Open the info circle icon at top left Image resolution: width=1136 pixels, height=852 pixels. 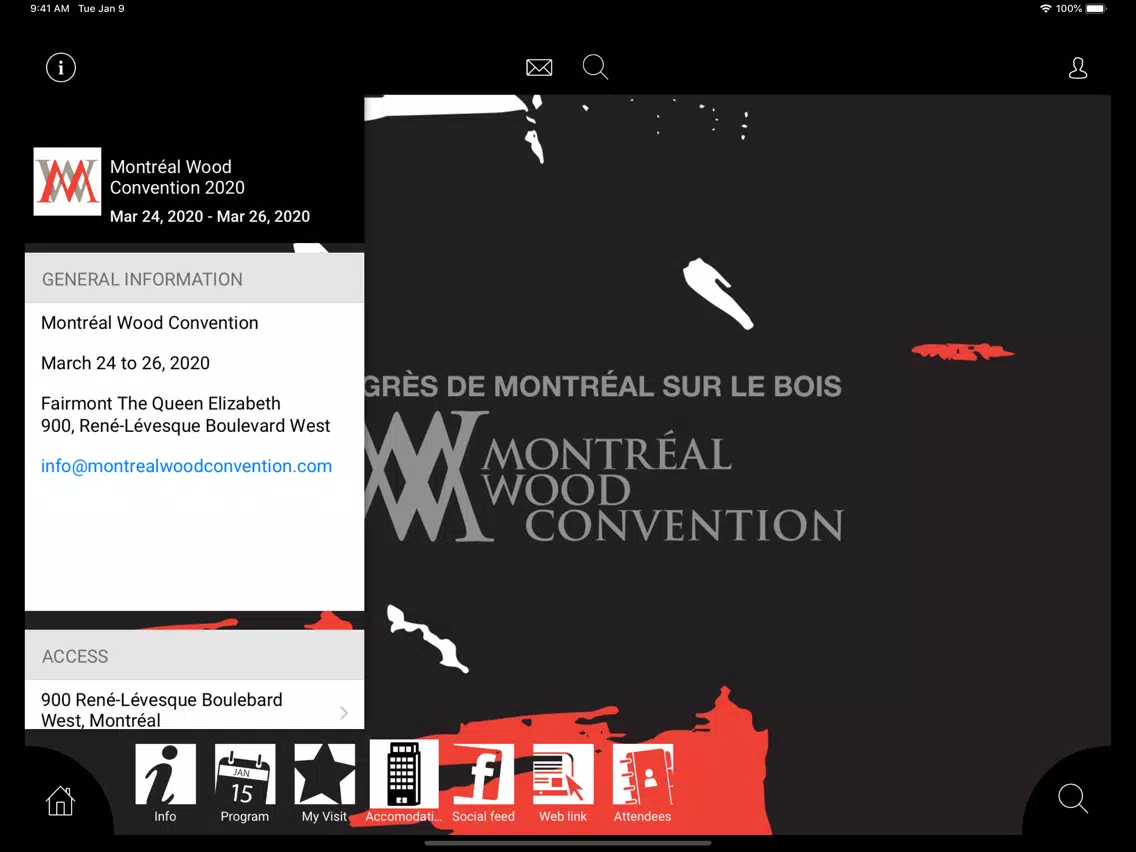tap(61, 67)
